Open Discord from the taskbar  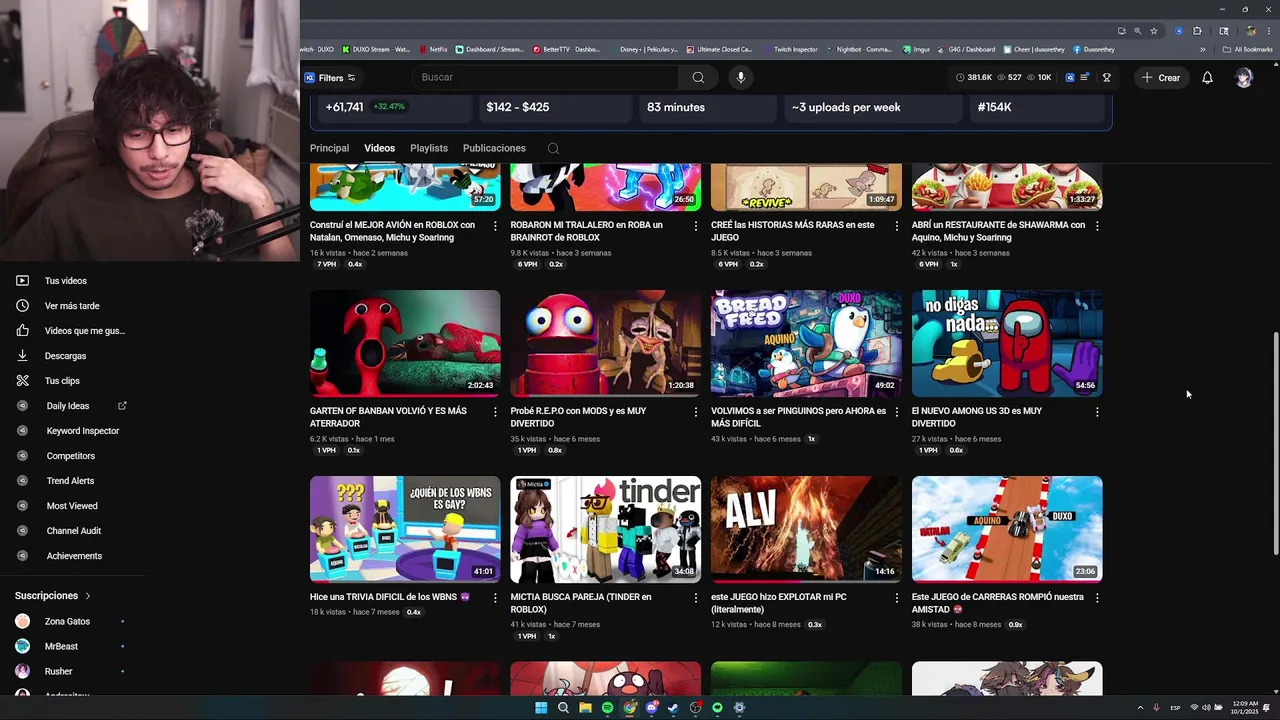[x=651, y=708]
